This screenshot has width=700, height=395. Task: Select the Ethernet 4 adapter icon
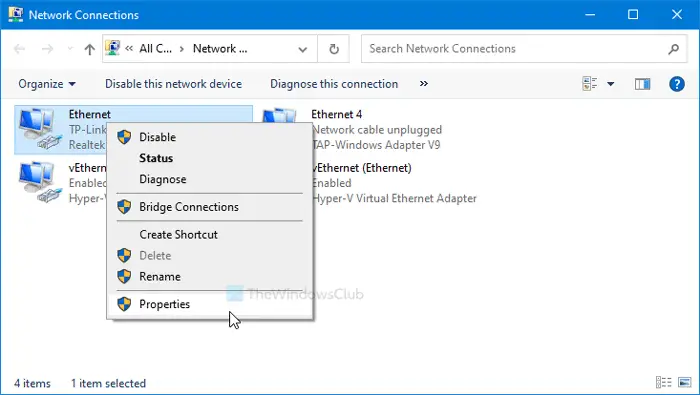[279, 116]
